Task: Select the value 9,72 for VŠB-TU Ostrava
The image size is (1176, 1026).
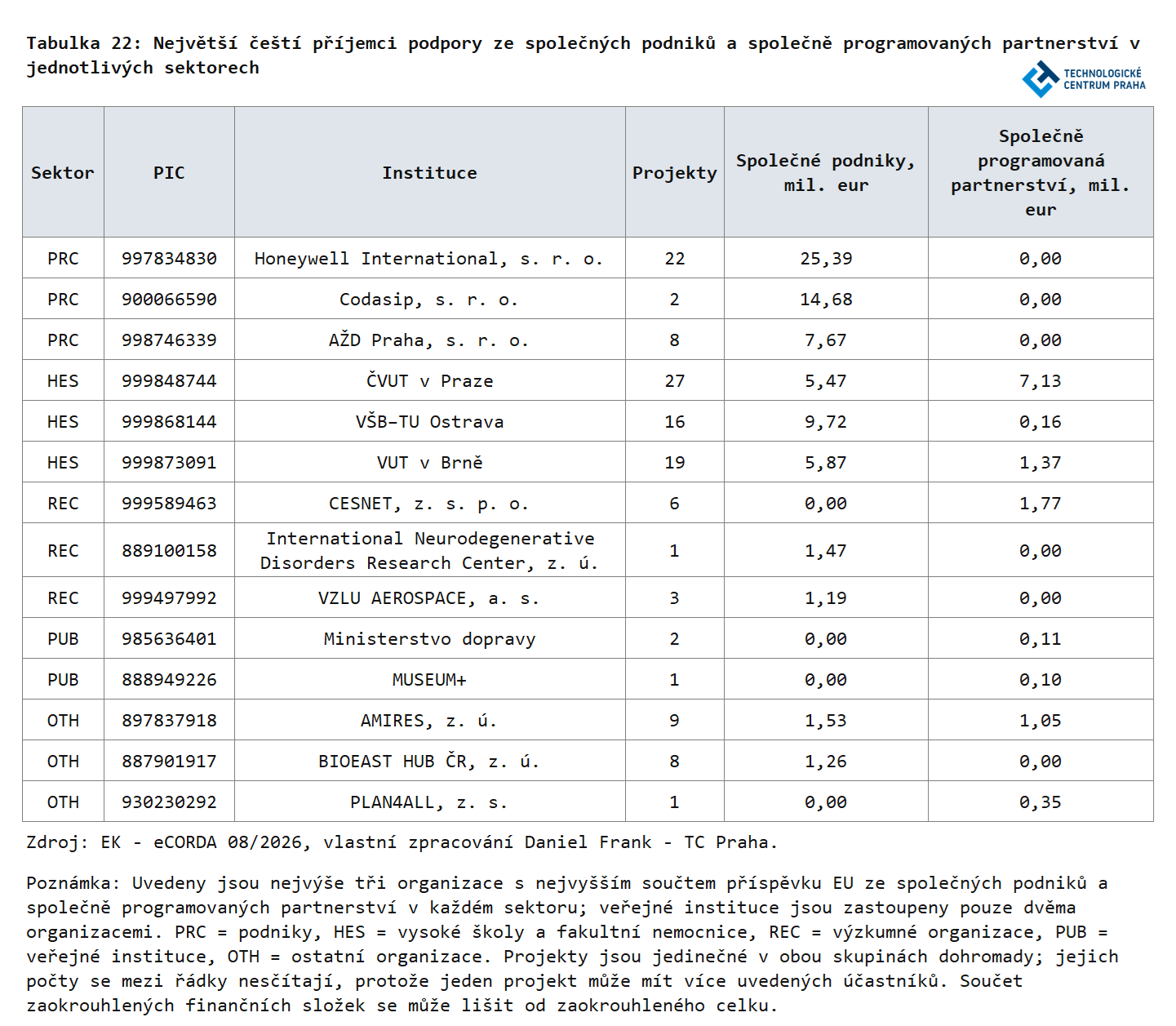Action: 826,422
